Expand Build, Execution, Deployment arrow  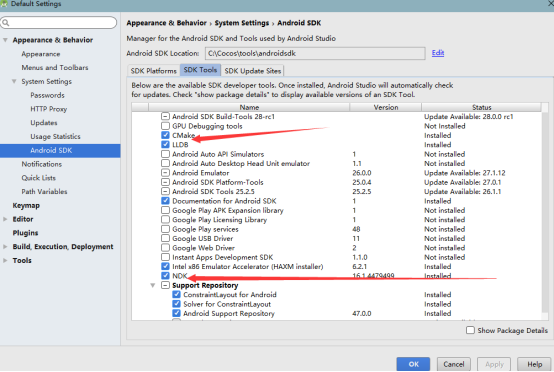pos(5,247)
